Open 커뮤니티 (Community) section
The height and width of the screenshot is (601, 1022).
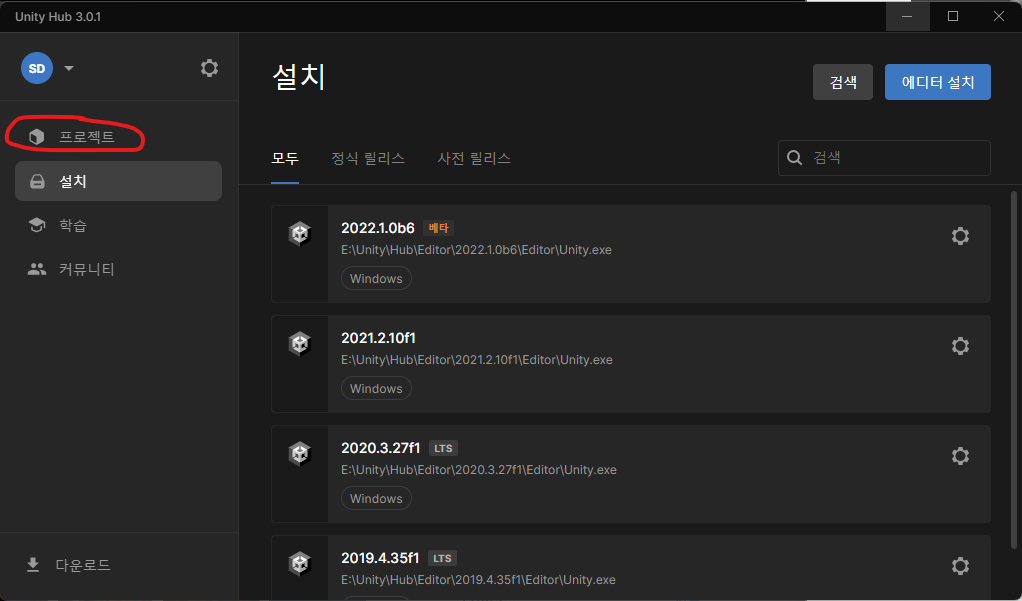click(119, 269)
